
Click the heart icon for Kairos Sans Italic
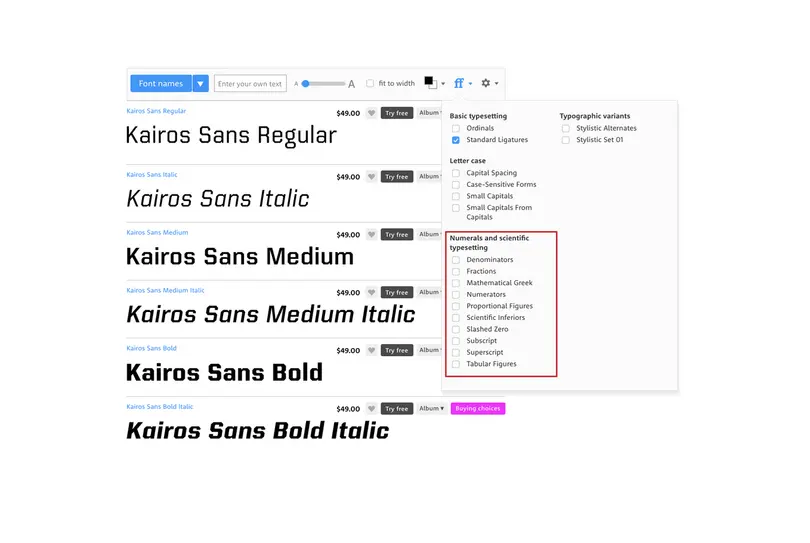(x=371, y=177)
